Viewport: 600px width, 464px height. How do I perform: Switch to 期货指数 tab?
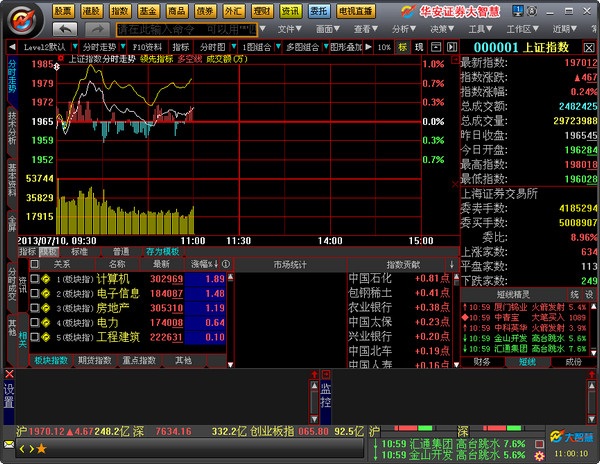(x=95, y=360)
